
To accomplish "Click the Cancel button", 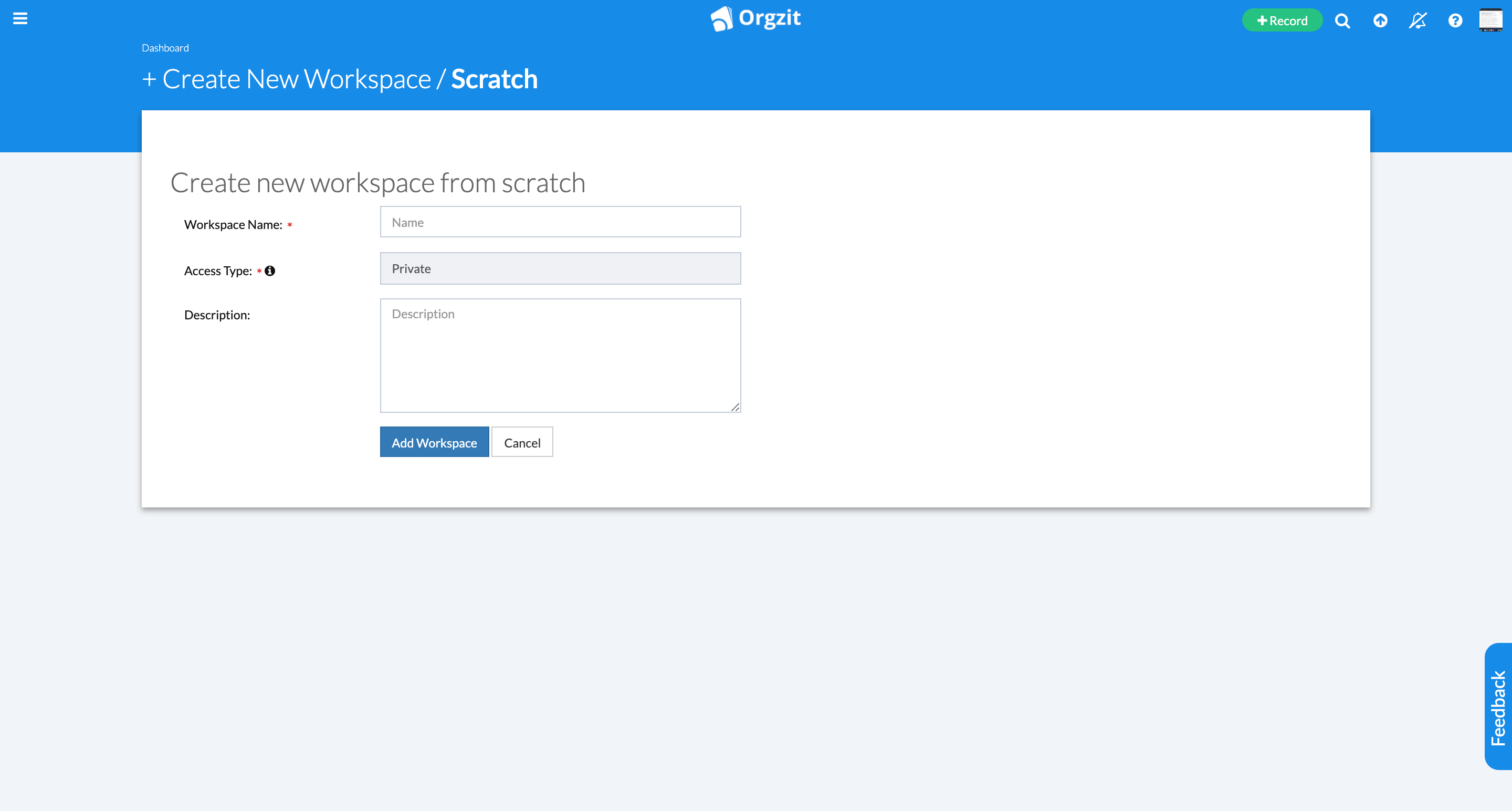I will point(522,442).
